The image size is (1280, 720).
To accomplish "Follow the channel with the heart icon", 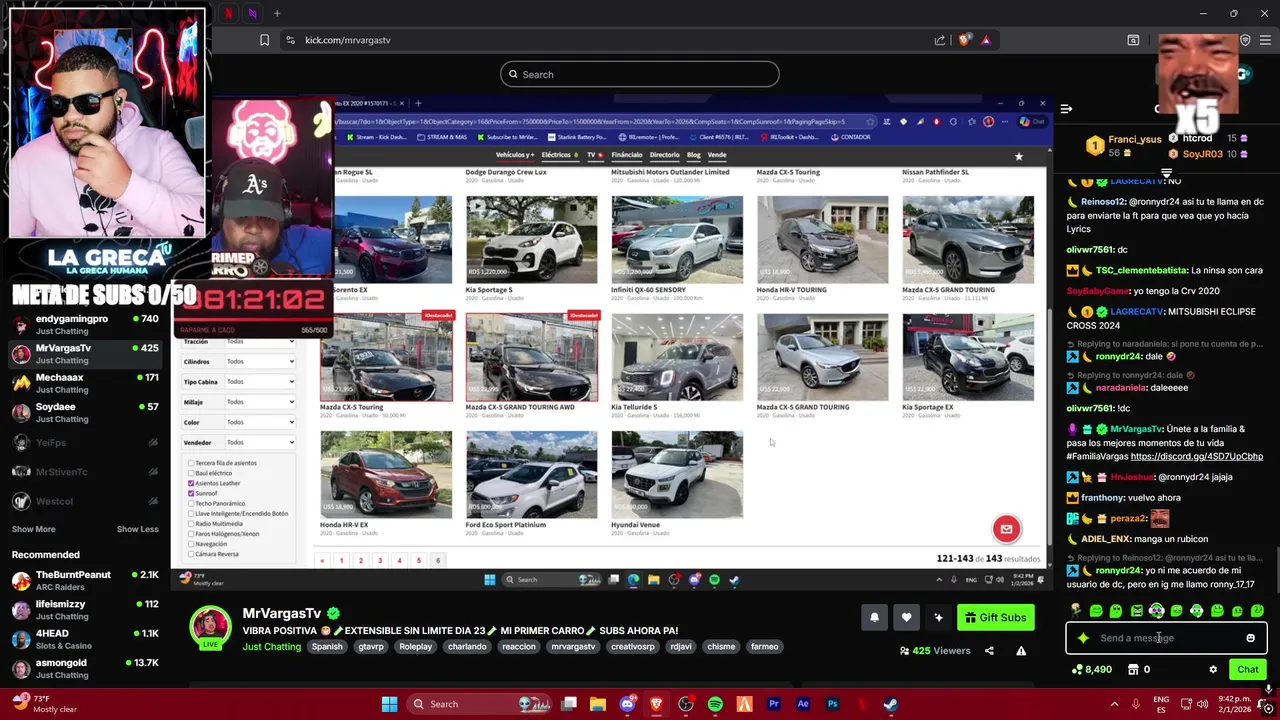I will (906, 617).
